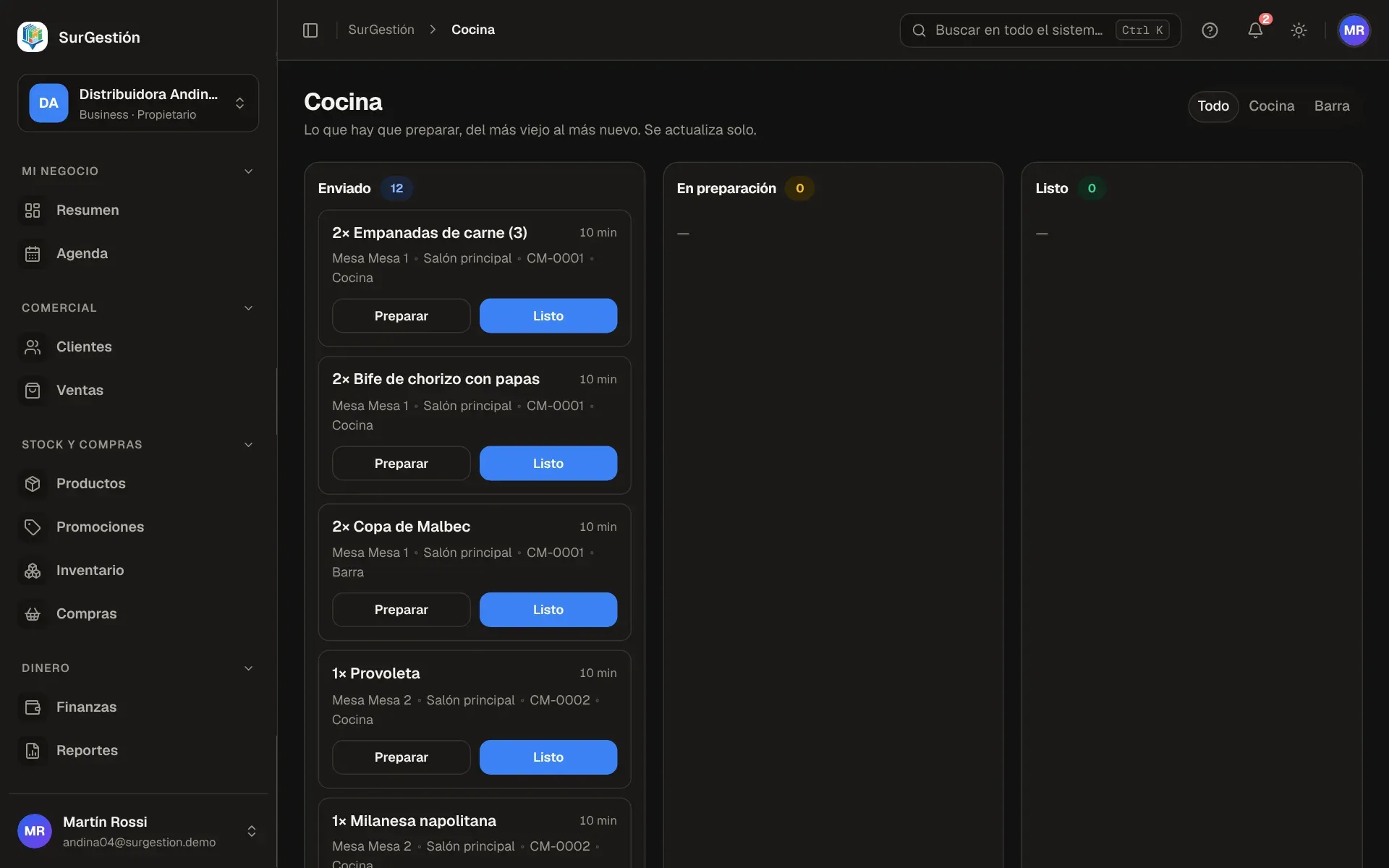Focus the global search field
Viewport: 1389px width, 868px height.
(1040, 30)
